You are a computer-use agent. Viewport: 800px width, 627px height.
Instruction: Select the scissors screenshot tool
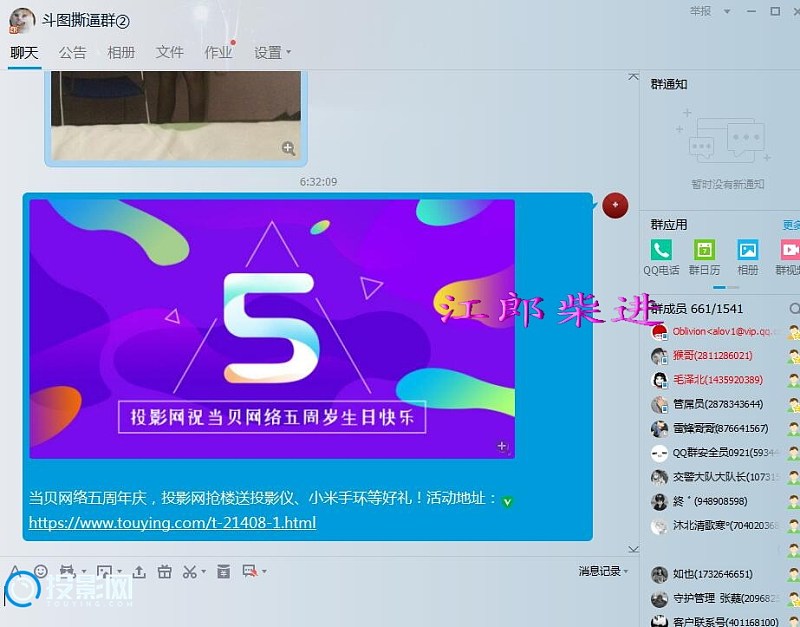point(190,571)
